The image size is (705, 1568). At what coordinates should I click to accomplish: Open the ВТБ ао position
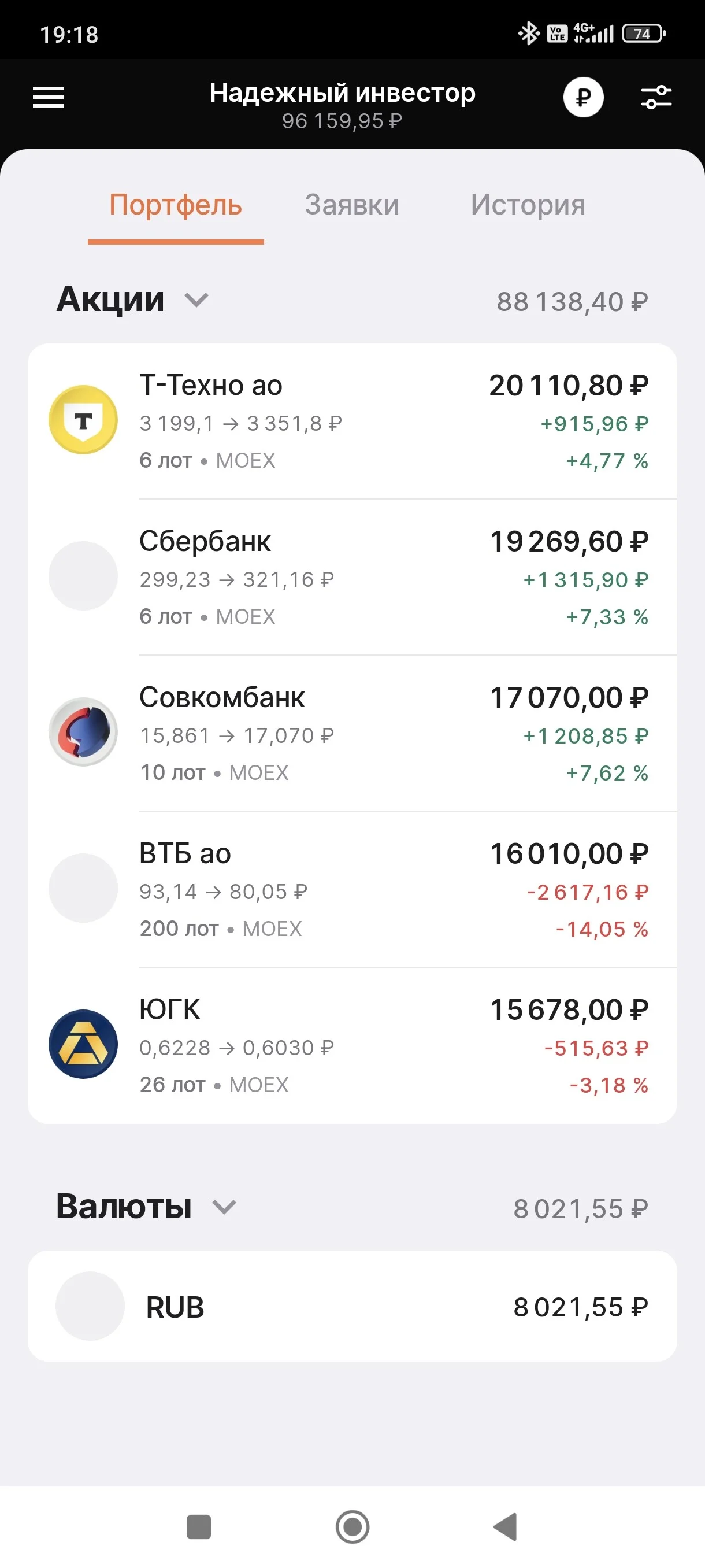click(352, 889)
